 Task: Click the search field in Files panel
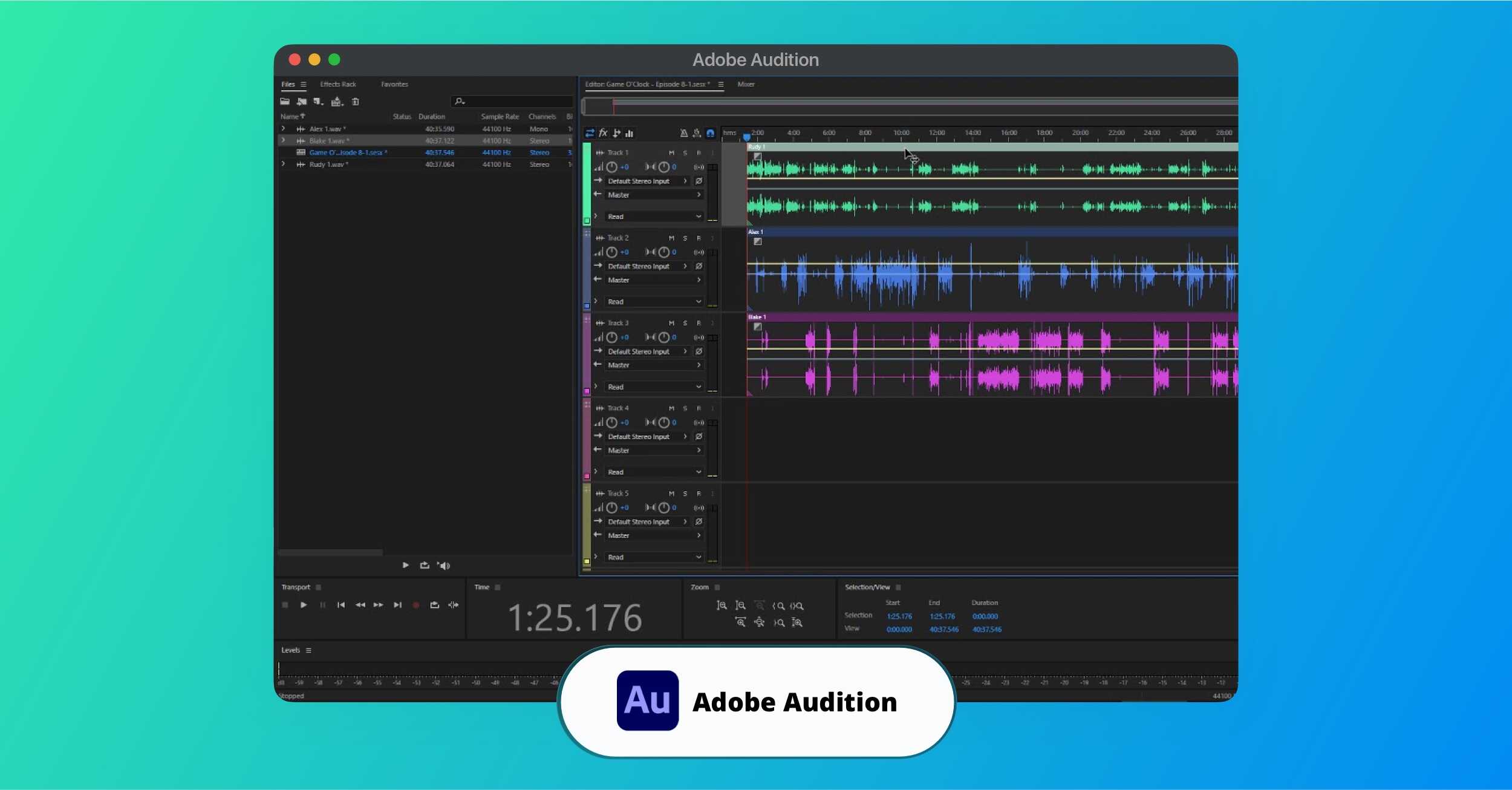pos(512,102)
